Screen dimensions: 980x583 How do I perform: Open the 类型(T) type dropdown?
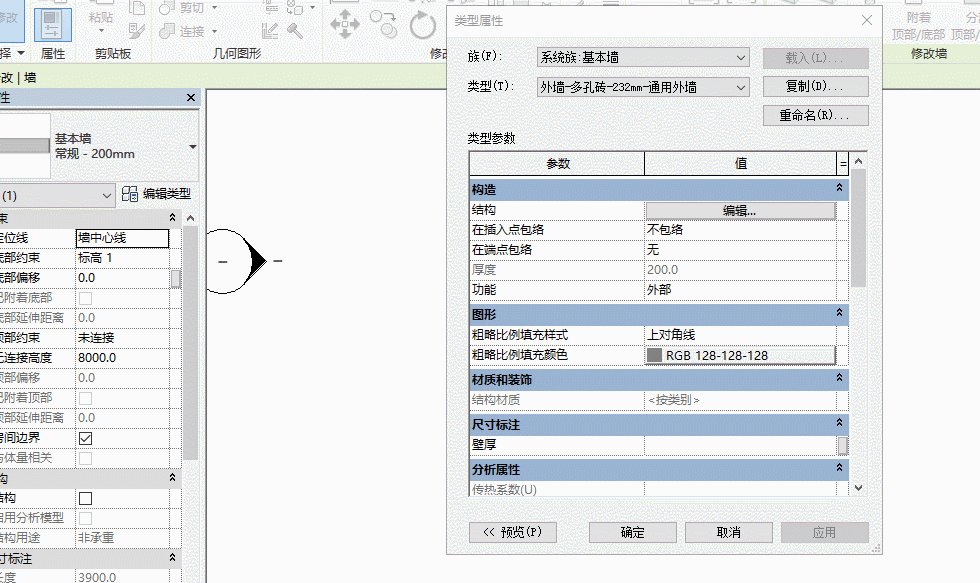click(740, 87)
